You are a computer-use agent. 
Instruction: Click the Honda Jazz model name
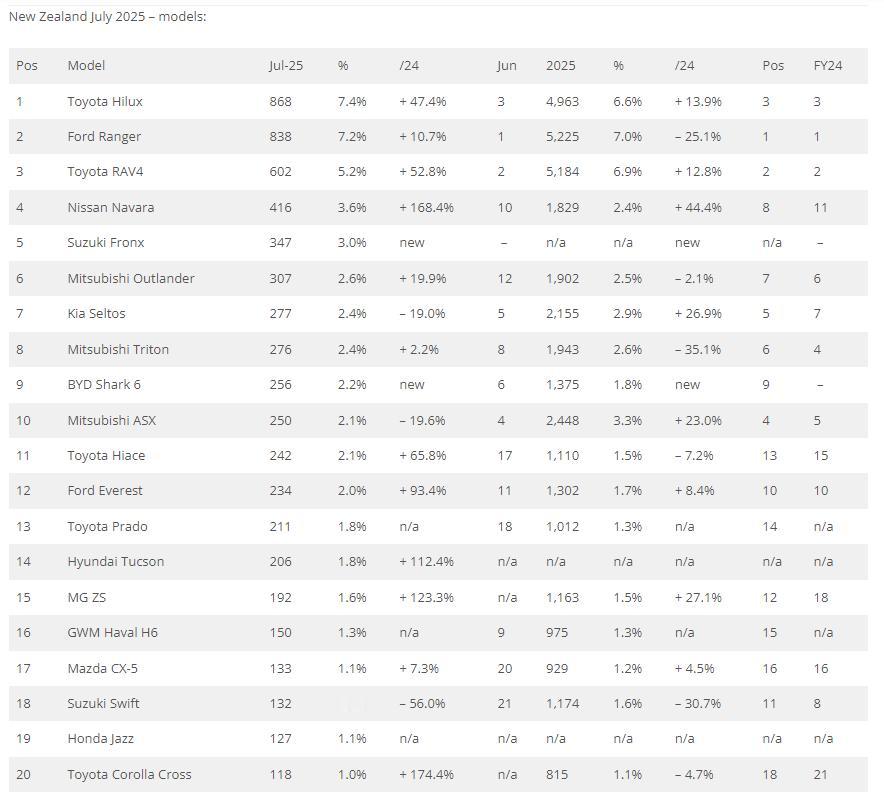point(100,738)
